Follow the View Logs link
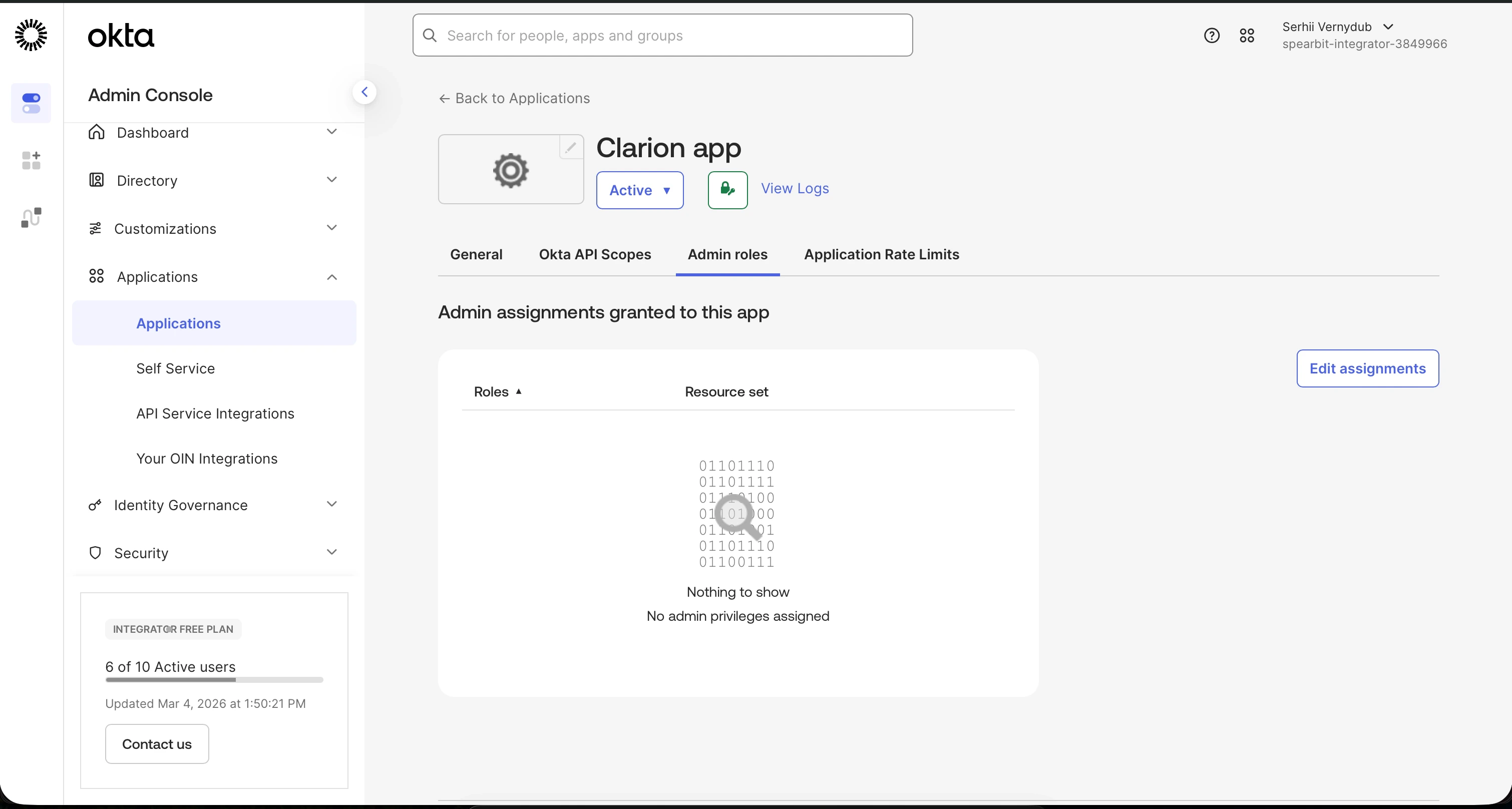This screenshot has width=1512, height=809. tap(795, 188)
